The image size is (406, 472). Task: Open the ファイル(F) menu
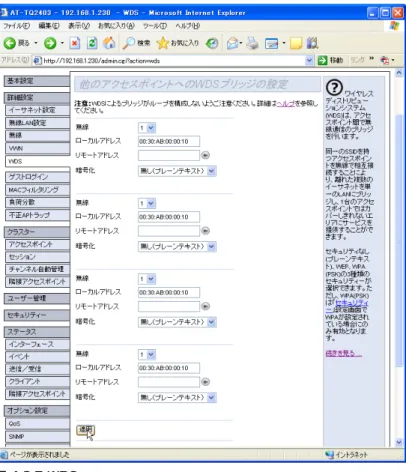16,26
